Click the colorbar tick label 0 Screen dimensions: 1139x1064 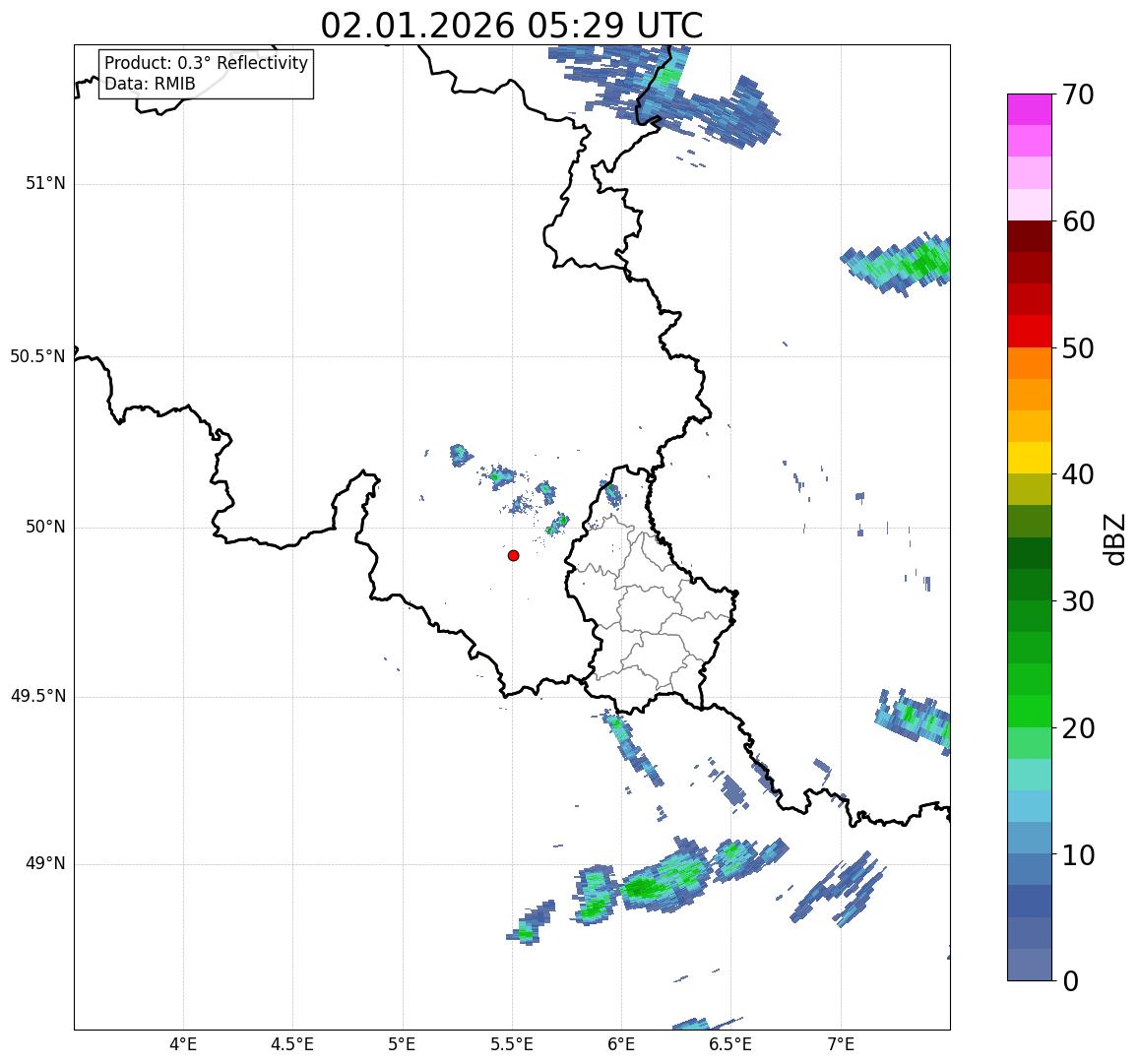(x=1070, y=981)
